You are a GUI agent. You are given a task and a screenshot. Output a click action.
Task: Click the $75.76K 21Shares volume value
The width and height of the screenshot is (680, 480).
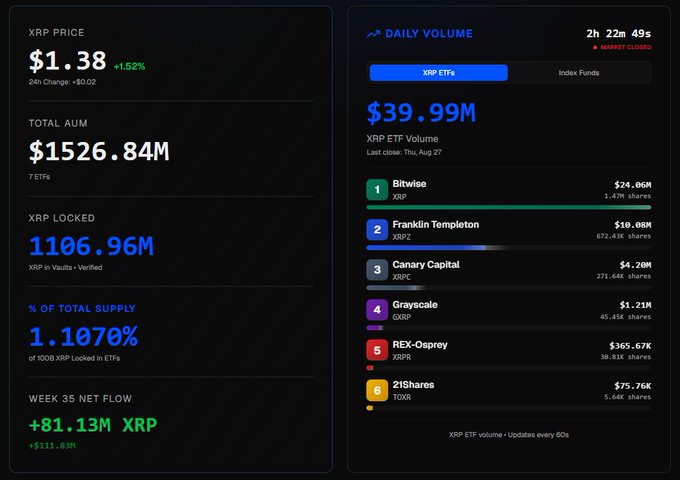point(632,385)
